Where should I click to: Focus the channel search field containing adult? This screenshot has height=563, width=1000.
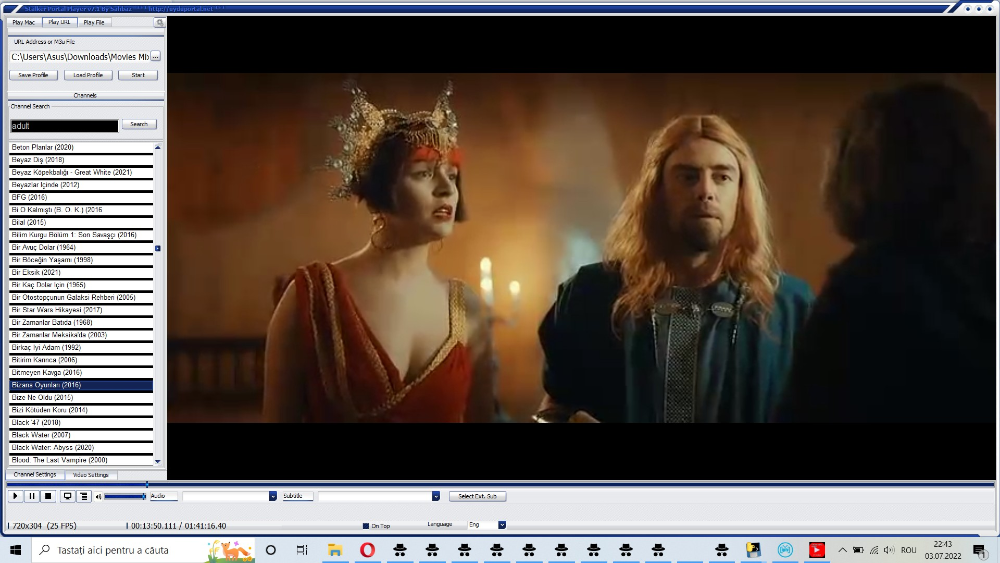tap(64, 126)
